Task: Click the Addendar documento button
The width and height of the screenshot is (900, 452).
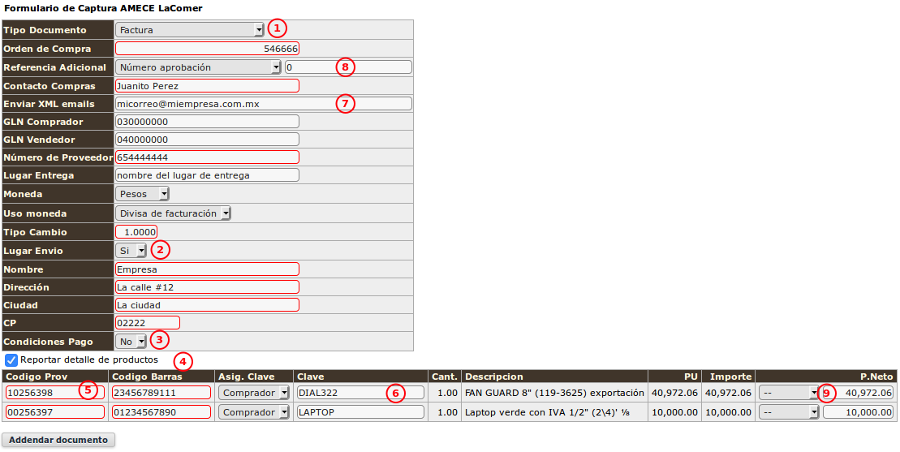Action: 59,439
